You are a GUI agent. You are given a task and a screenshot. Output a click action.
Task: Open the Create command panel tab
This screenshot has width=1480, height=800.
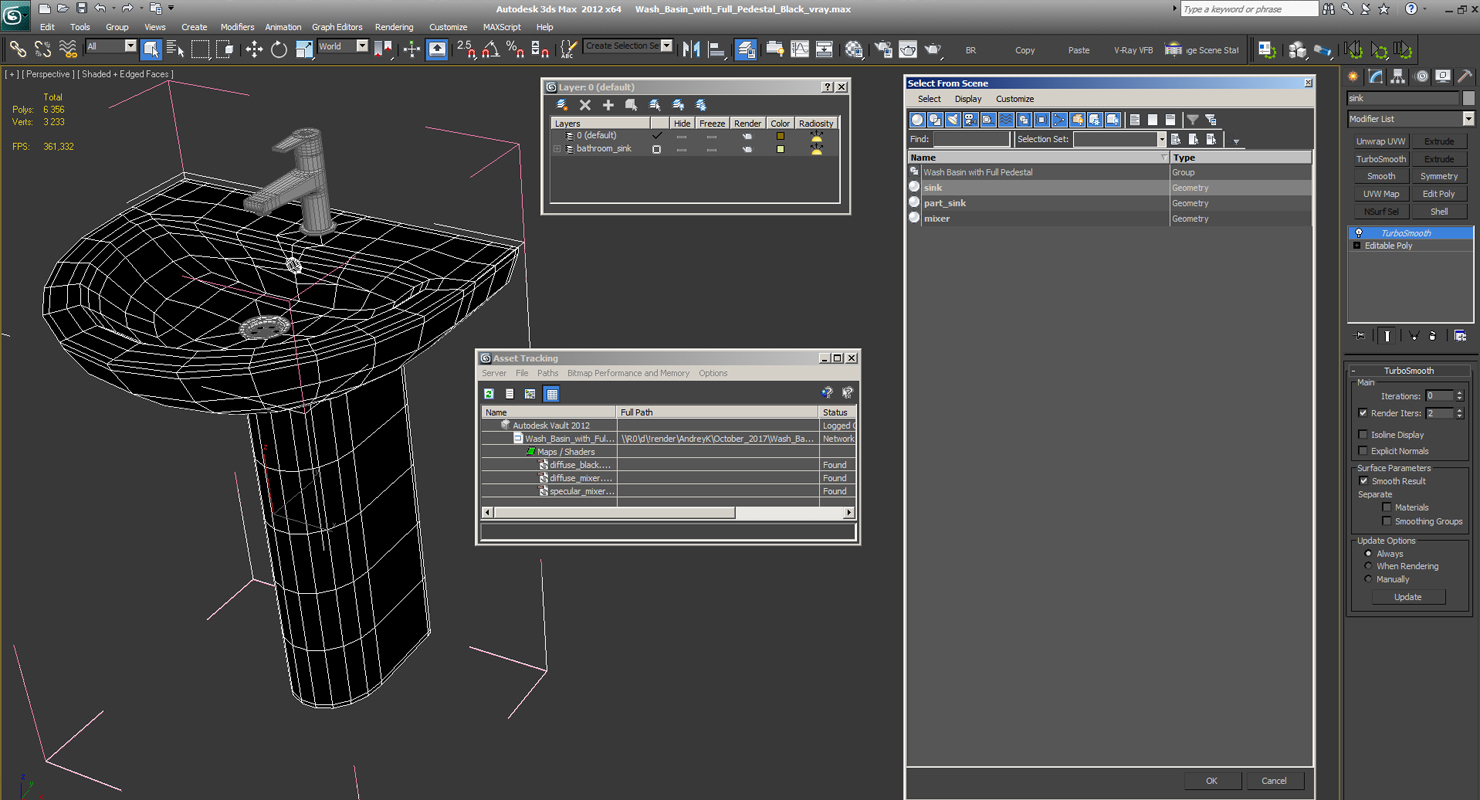coord(1354,76)
